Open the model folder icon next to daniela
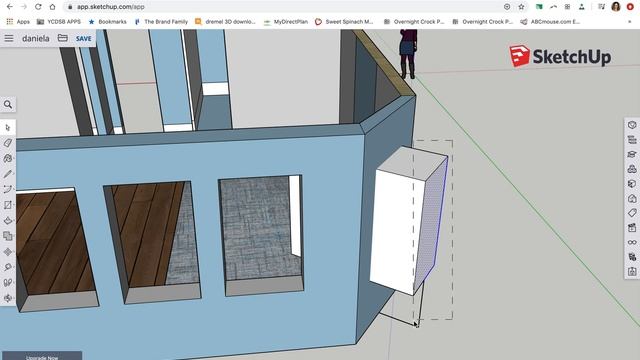This screenshot has width=640, height=360. click(x=62, y=38)
